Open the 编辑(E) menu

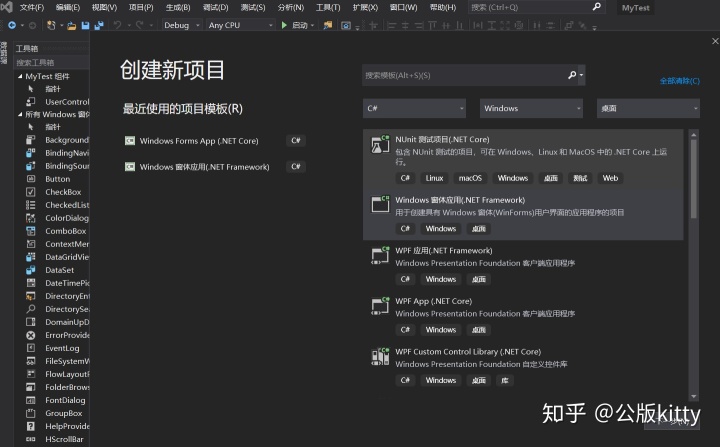68,7
